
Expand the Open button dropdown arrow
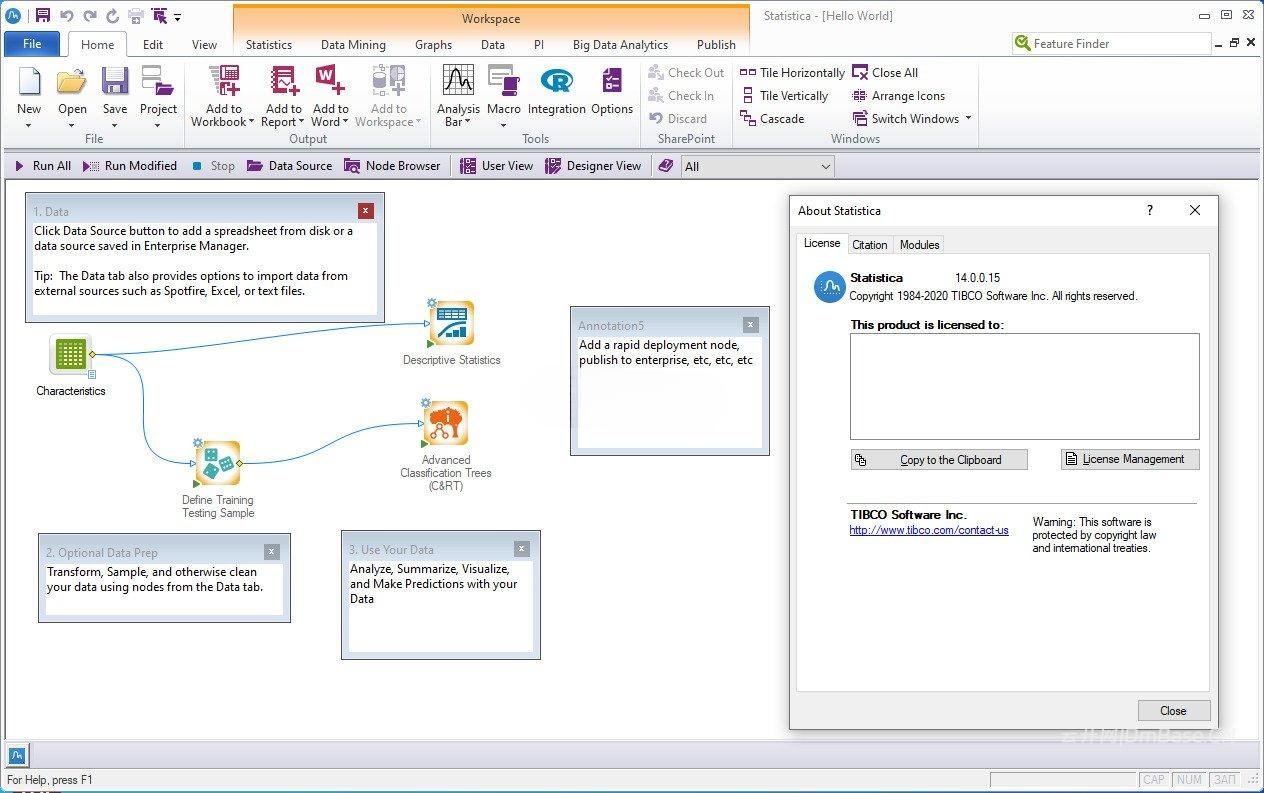point(72,125)
